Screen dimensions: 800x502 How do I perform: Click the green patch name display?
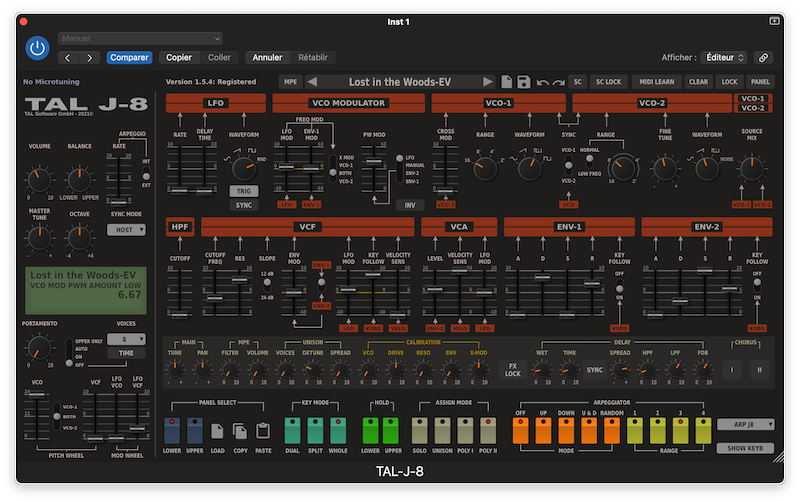(86, 290)
